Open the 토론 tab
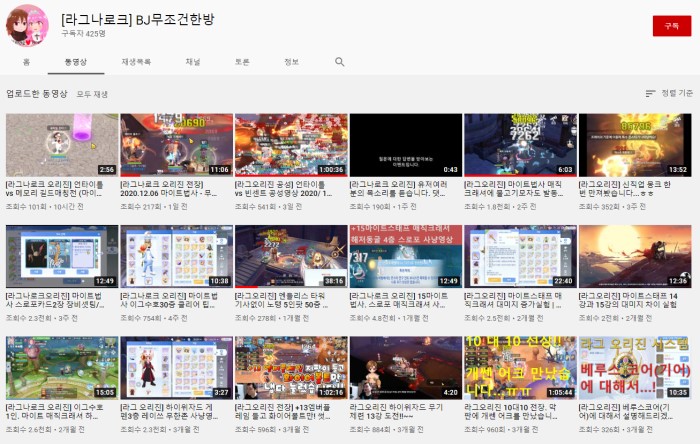 tap(242, 62)
